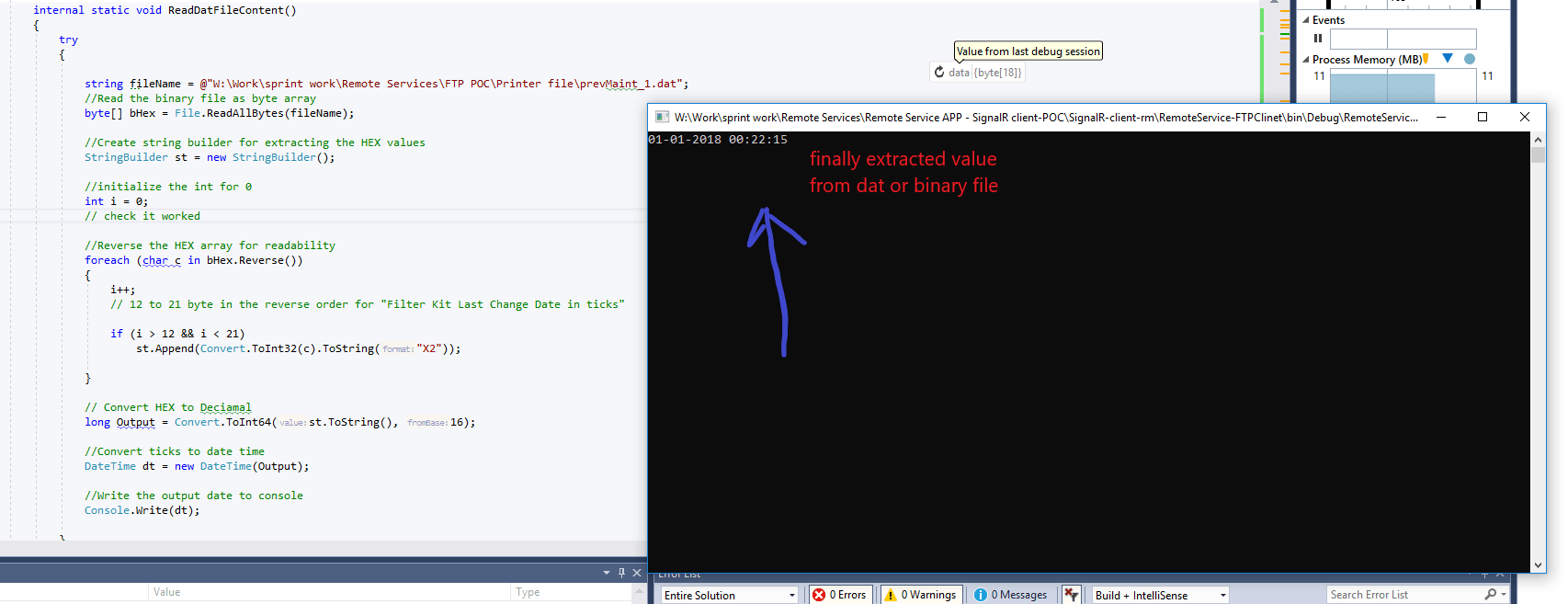
Task: Click the foreach bHex.Reverse() line
Action: click(194, 260)
